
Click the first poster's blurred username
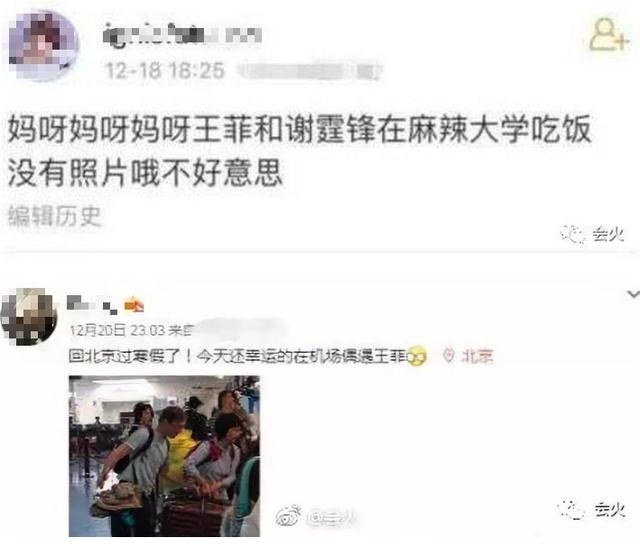tap(182, 36)
